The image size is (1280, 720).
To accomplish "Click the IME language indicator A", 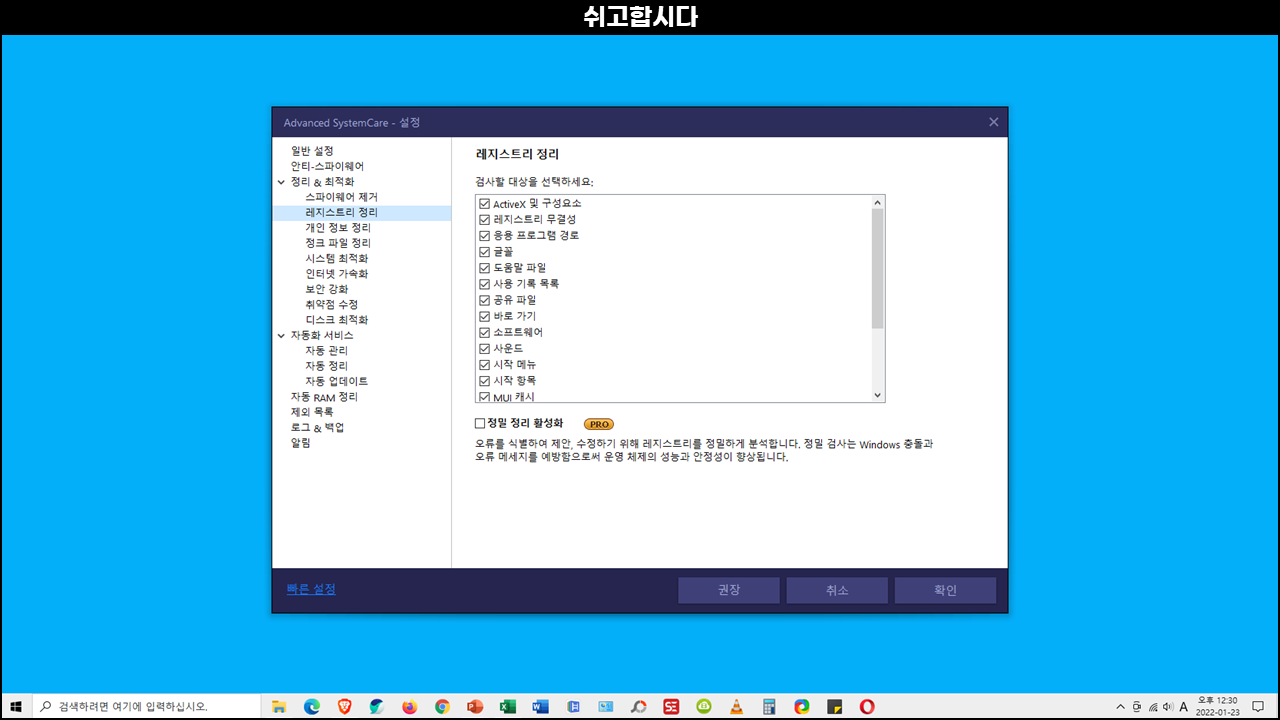I will click(x=1183, y=706).
